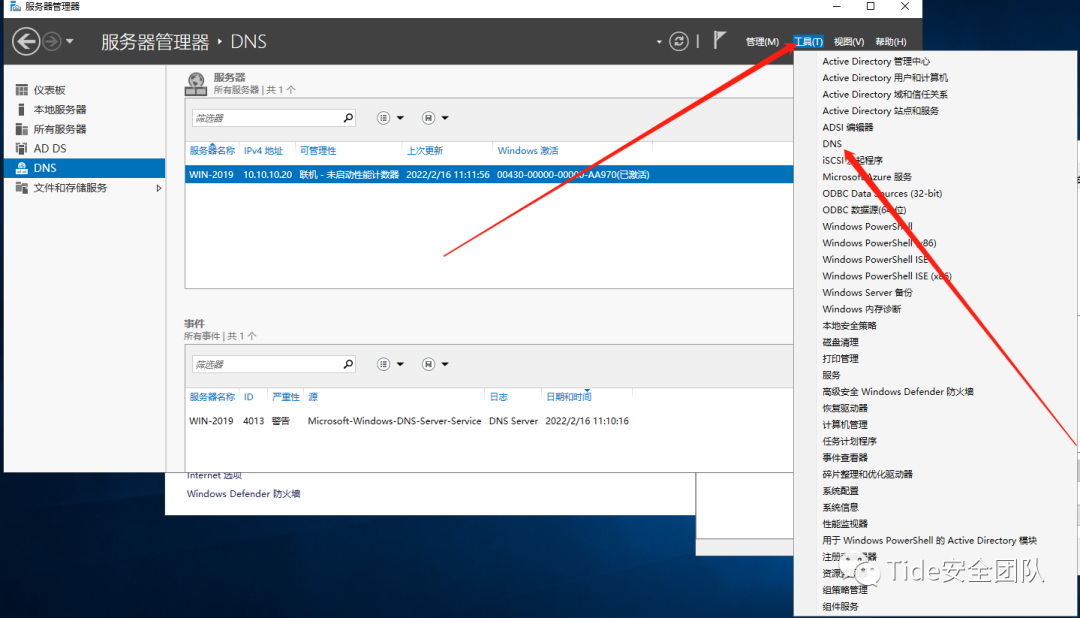Sort events by 日期和时间 column
Image resolution: width=1080 pixels, height=618 pixels.
(568, 397)
